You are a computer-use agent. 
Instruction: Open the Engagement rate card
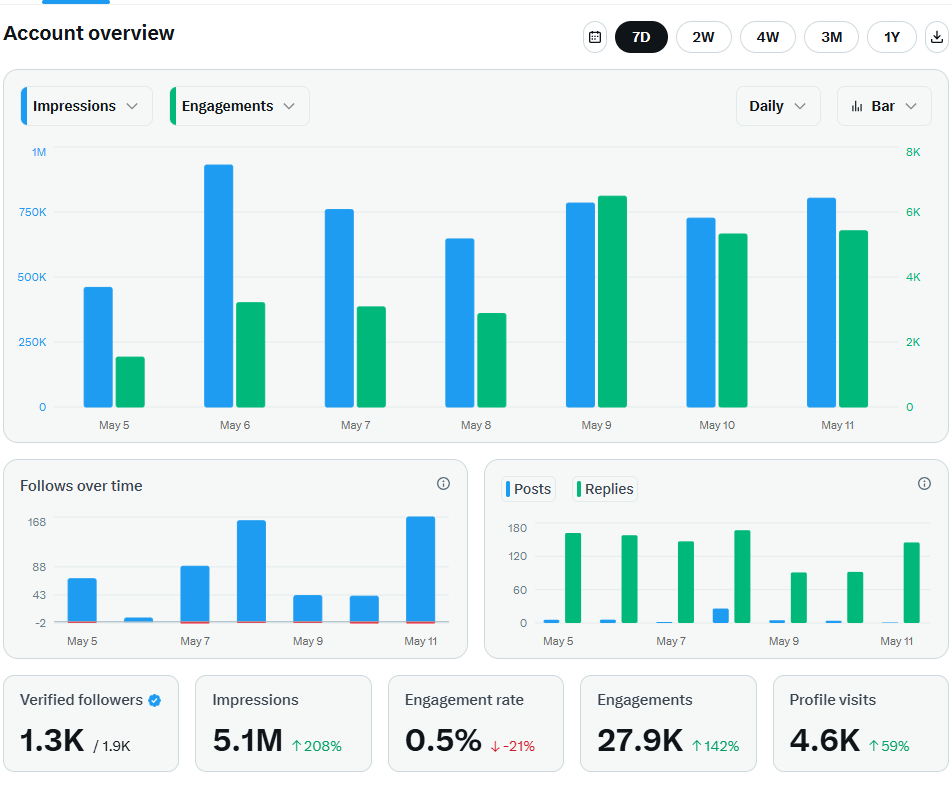coord(476,723)
